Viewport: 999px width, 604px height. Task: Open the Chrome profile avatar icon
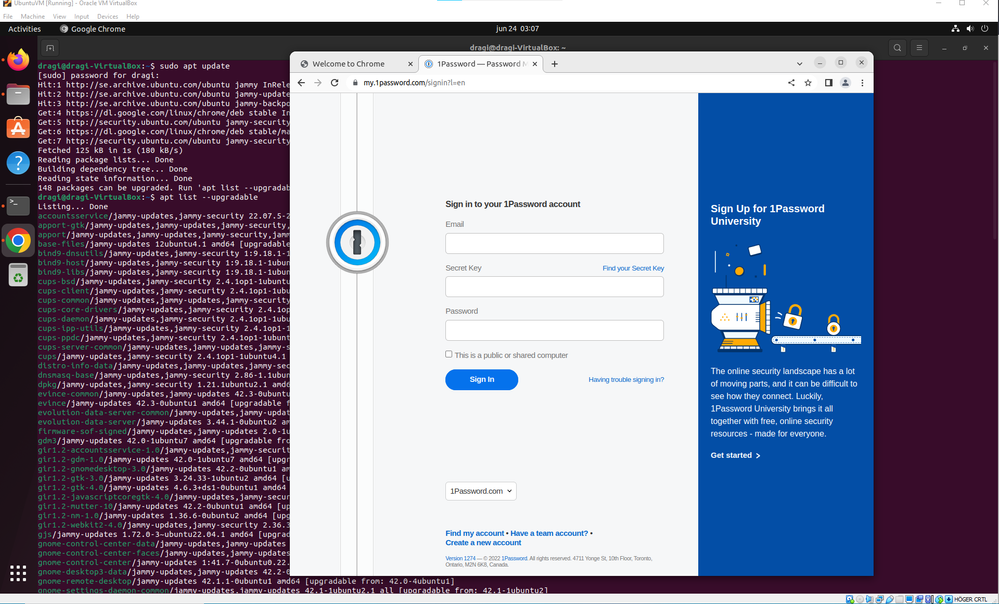tap(845, 83)
